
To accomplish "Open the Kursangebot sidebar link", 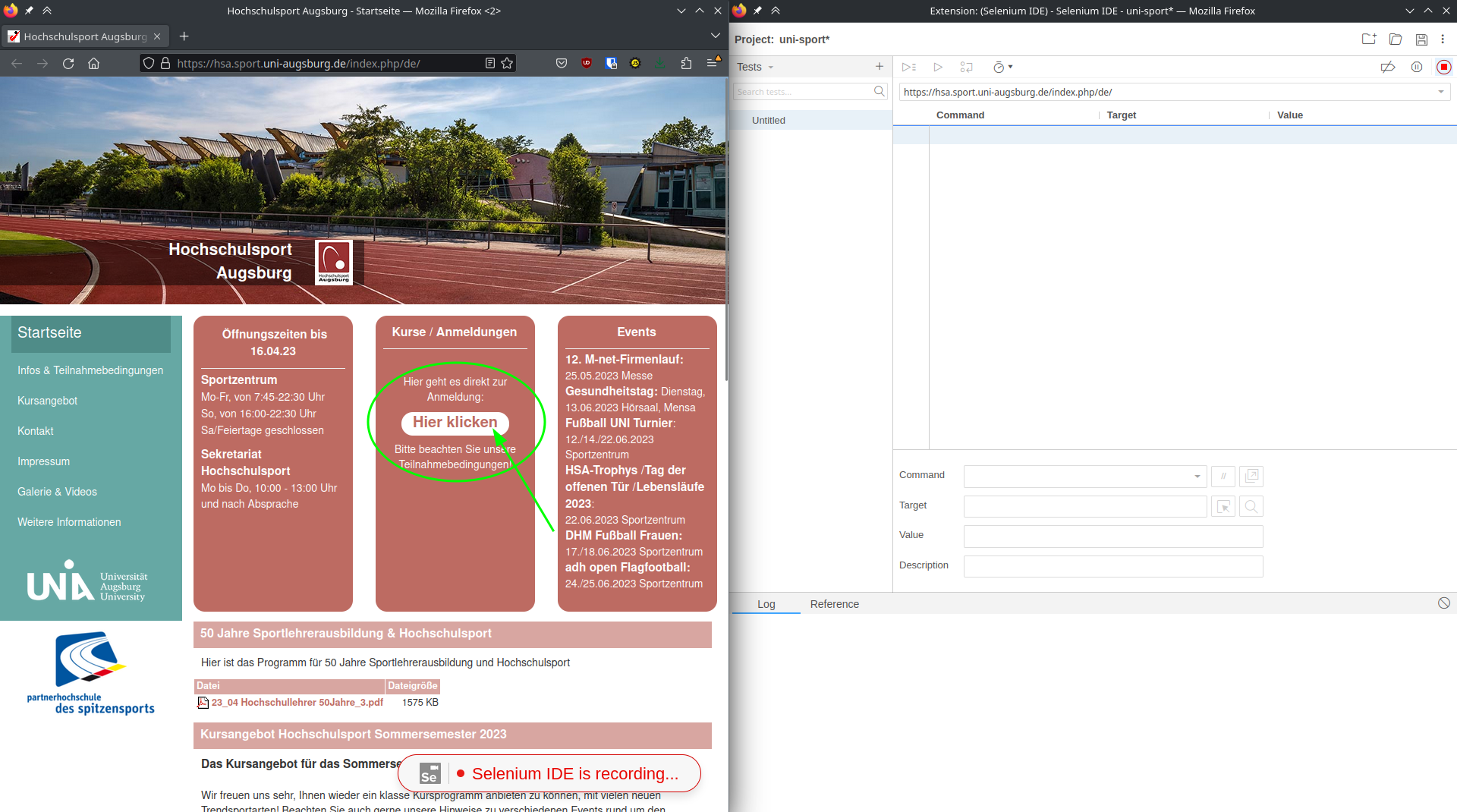I will tap(47, 401).
